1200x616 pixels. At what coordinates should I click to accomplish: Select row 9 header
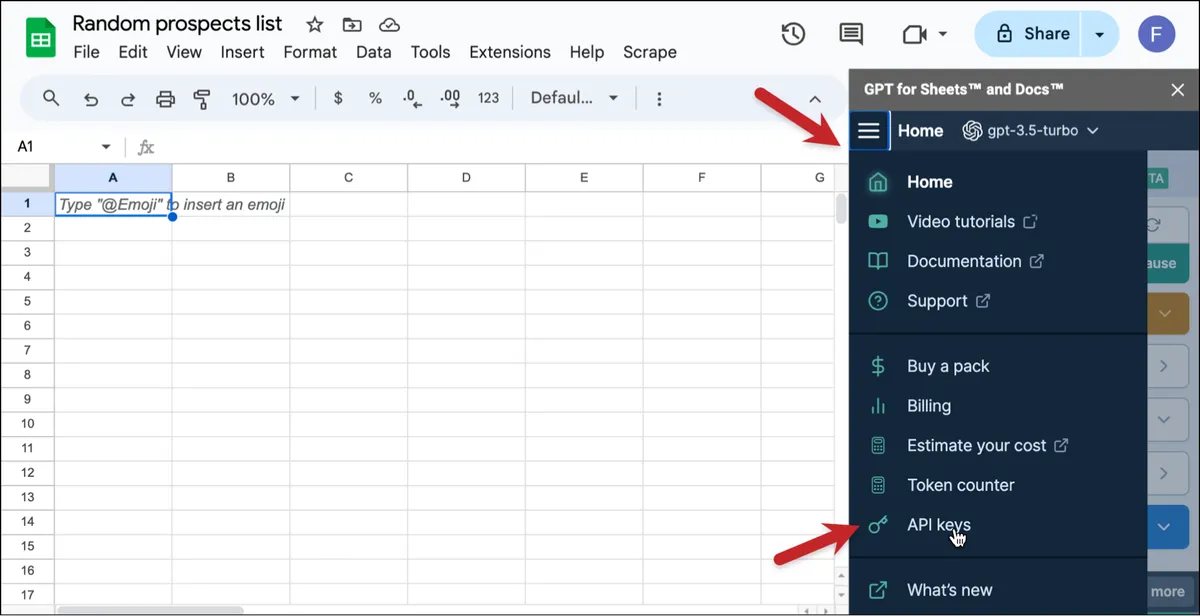click(x=27, y=399)
